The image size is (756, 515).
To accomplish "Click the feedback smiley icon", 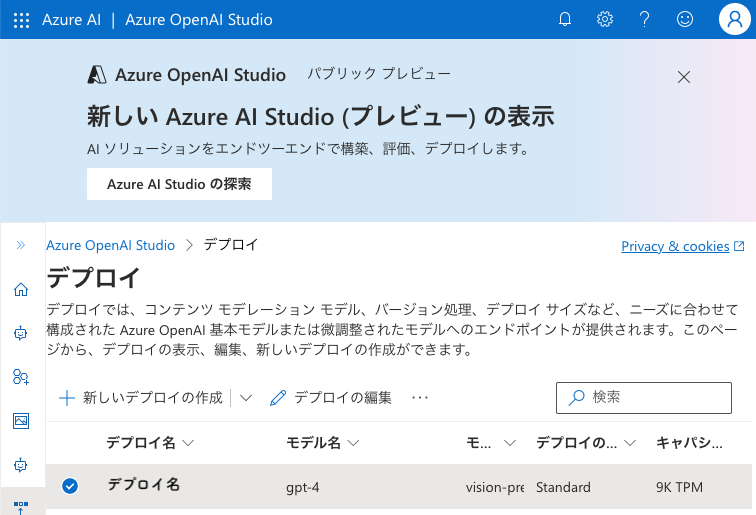I will pos(685,19).
